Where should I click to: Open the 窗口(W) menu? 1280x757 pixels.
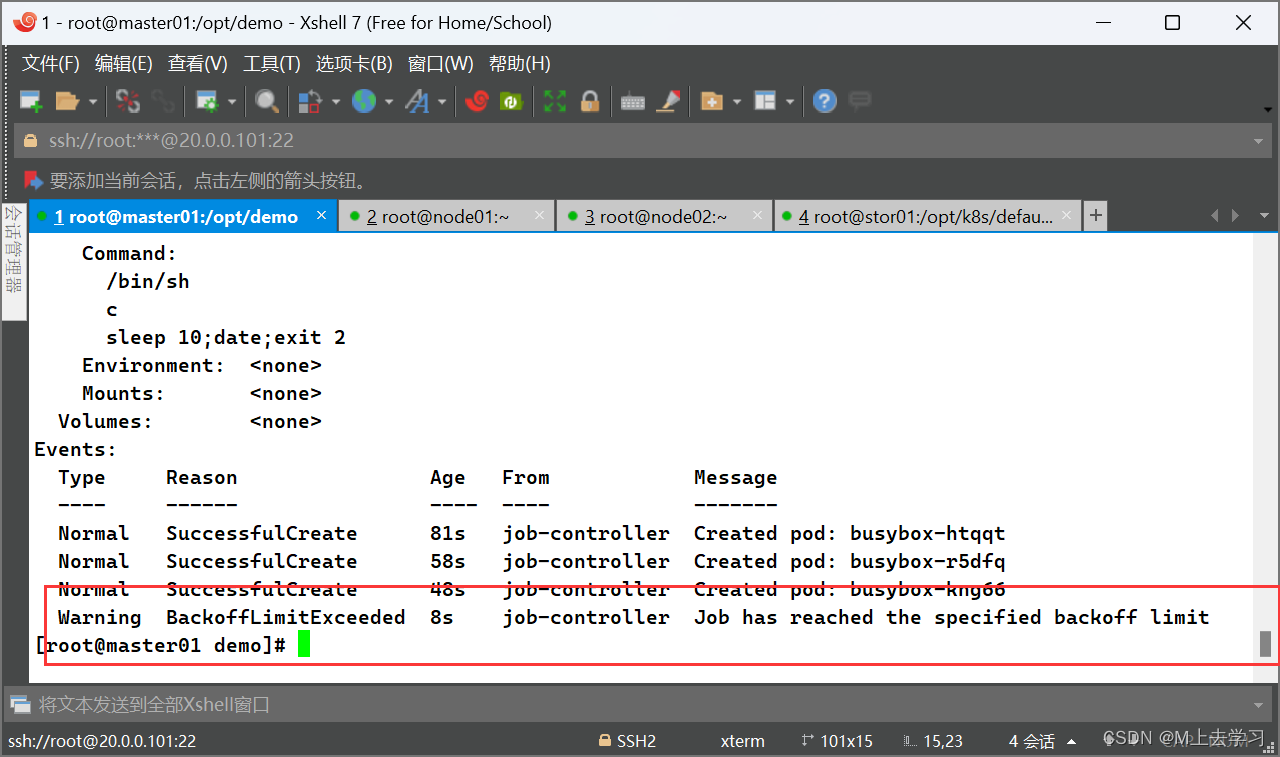click(441, 64)
